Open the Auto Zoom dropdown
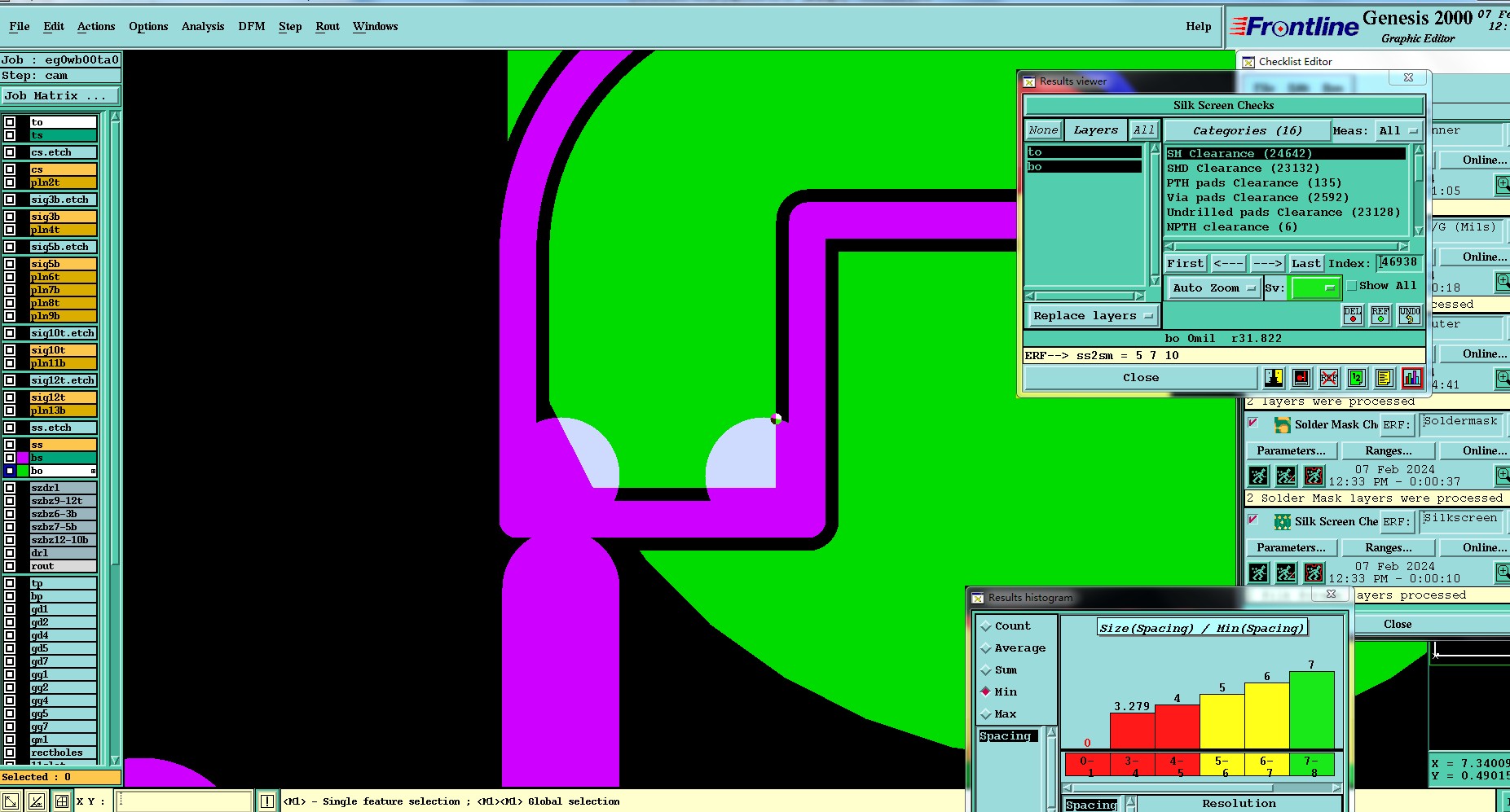 pos(1213,288)
